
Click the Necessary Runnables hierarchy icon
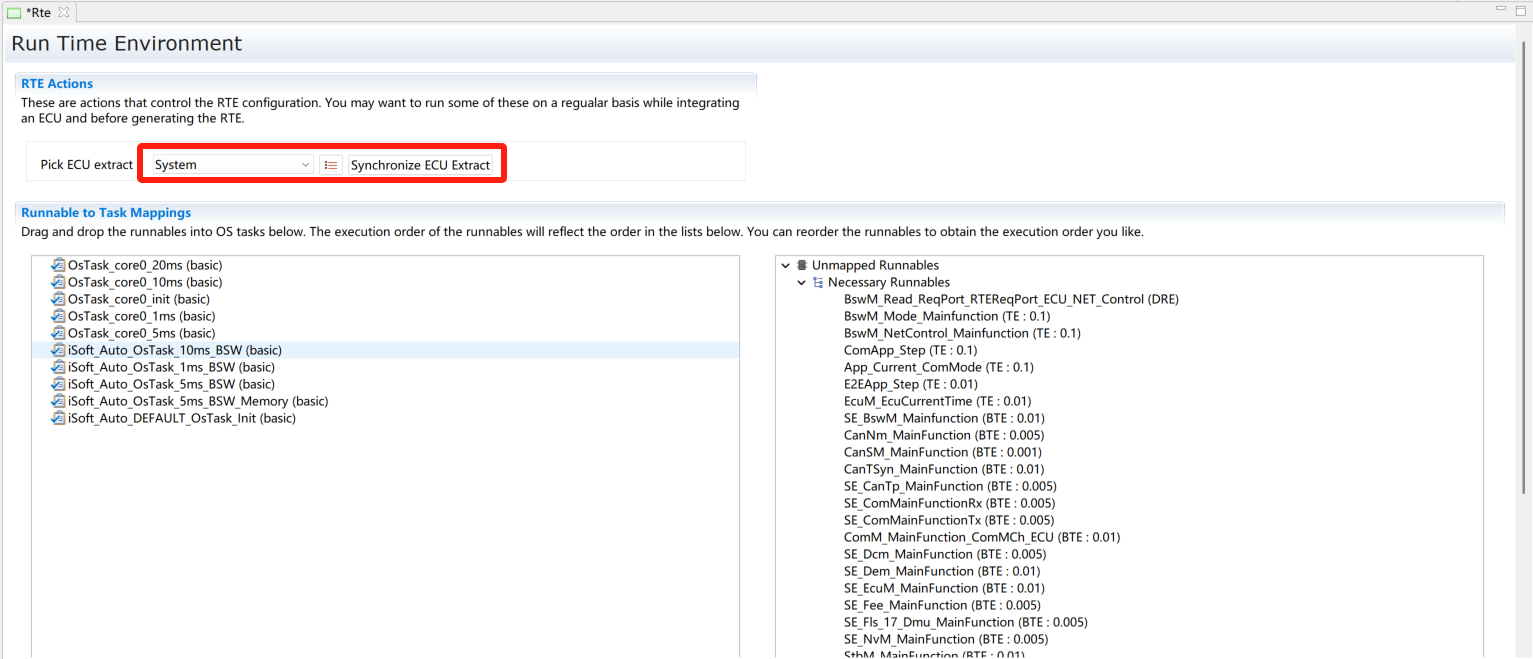point(818,282)
